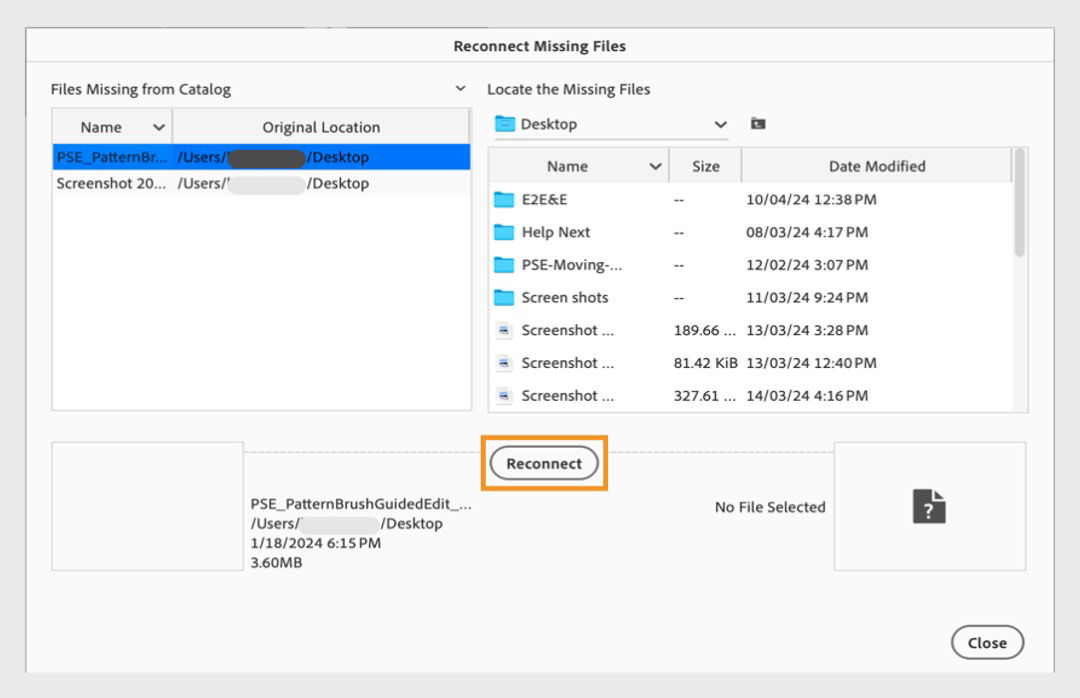The image size is (1080, 698).
Task: Click the Original Location column header
Action: pyautogui.click(x=321, y=127)
